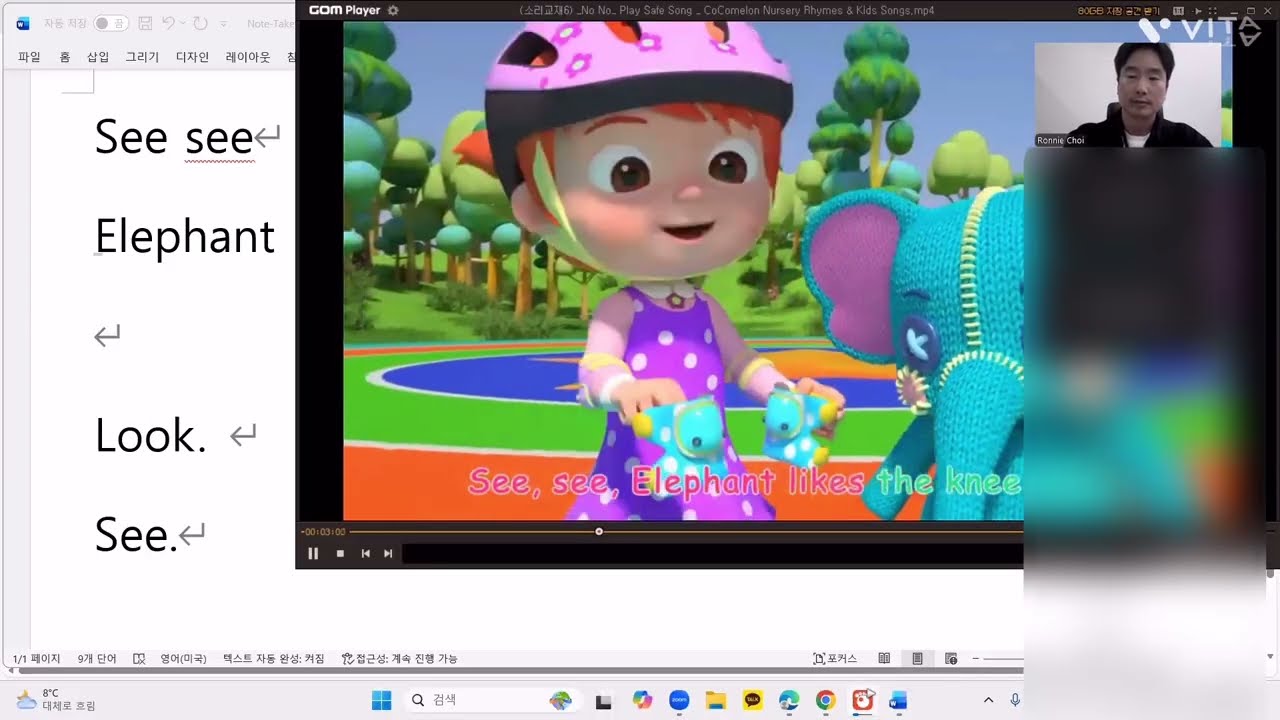Click the 'Look.' line in the document
The image size is (1280, 720).
tap(151, 436)
